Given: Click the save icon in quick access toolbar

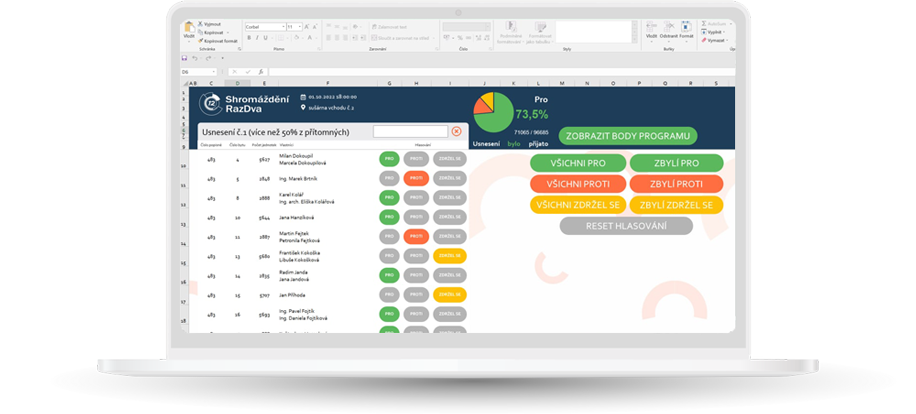Looking at the screenshot, I should tap(185, 59).
